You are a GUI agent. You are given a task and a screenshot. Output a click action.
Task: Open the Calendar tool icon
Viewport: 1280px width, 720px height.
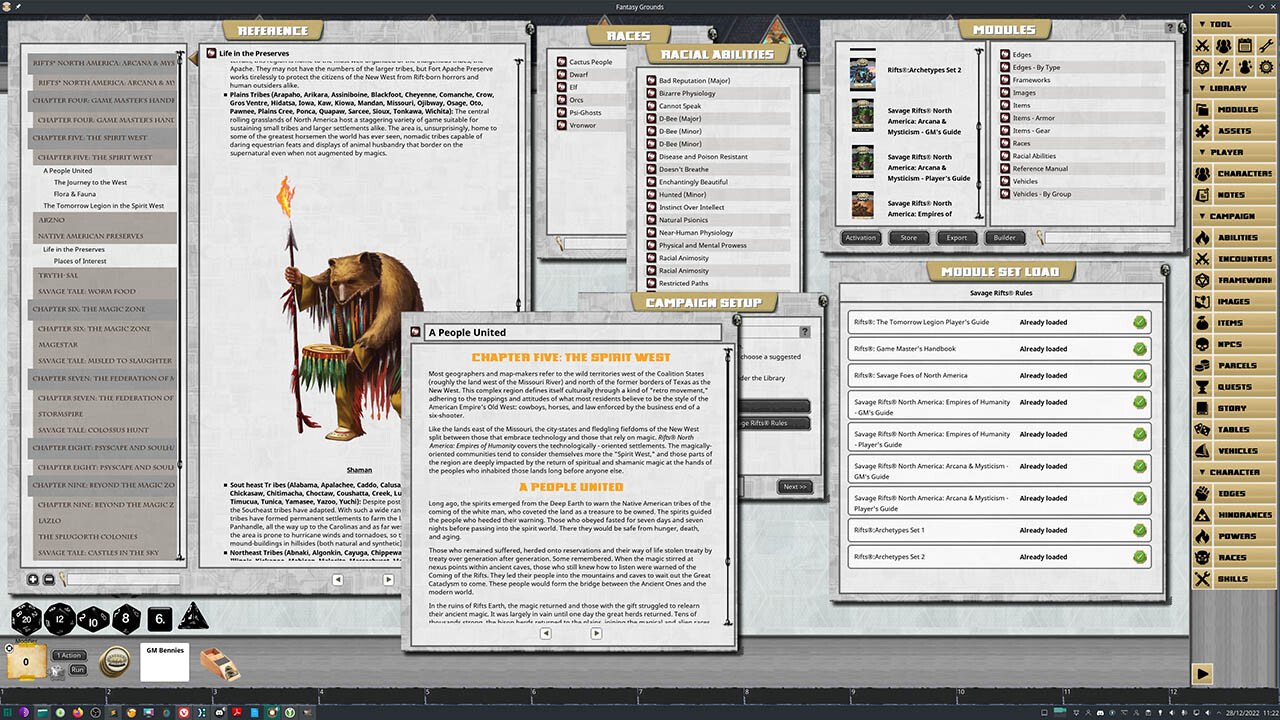click(1245, 45)
